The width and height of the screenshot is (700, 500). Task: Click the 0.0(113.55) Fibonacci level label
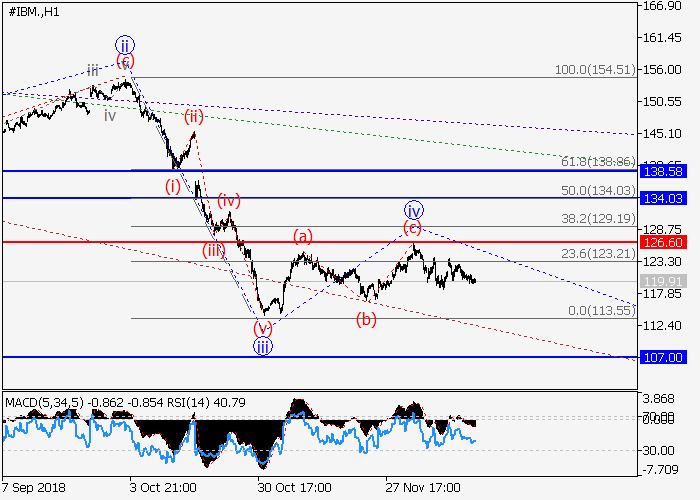click(603, 311)
